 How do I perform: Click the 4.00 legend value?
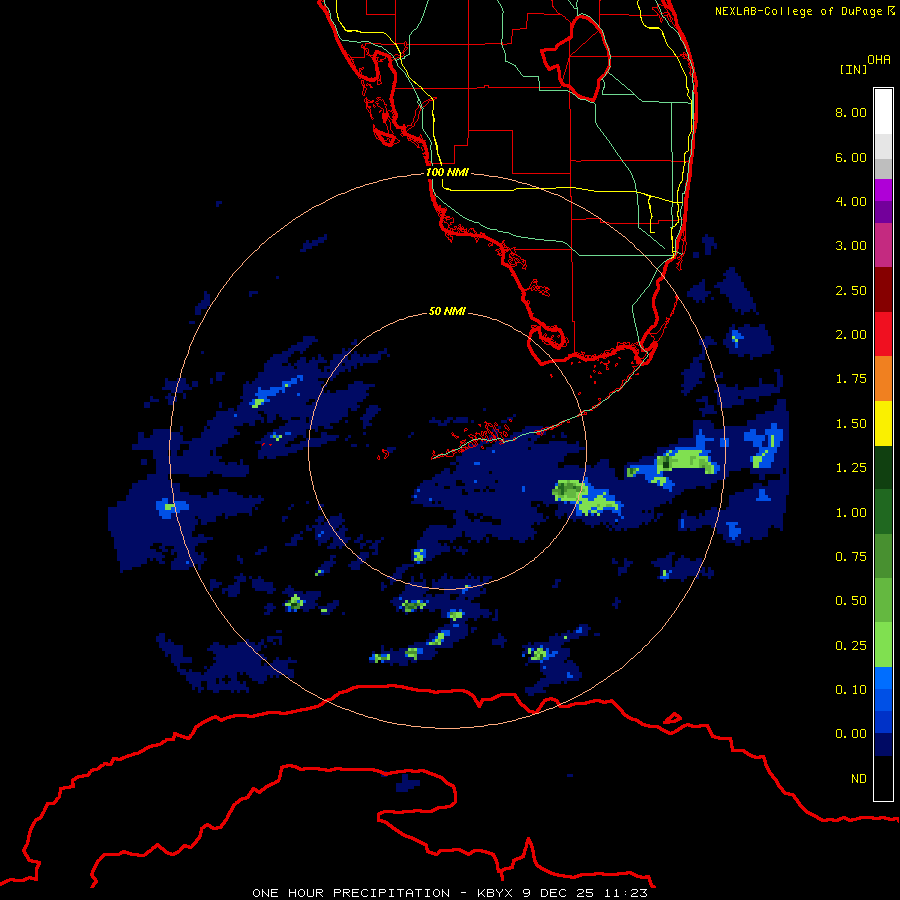[x=851, y=201]
